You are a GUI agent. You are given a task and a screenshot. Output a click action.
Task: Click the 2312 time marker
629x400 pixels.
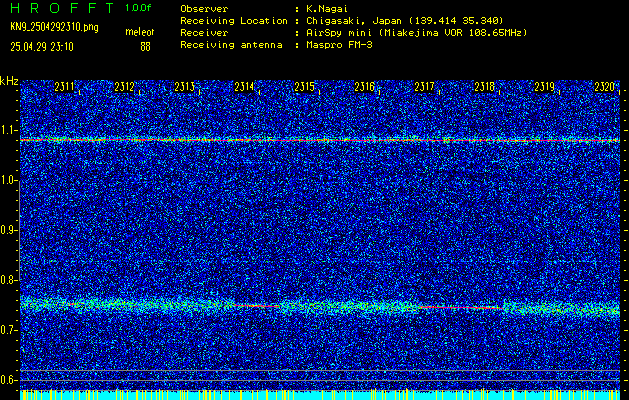click(124, 87)
